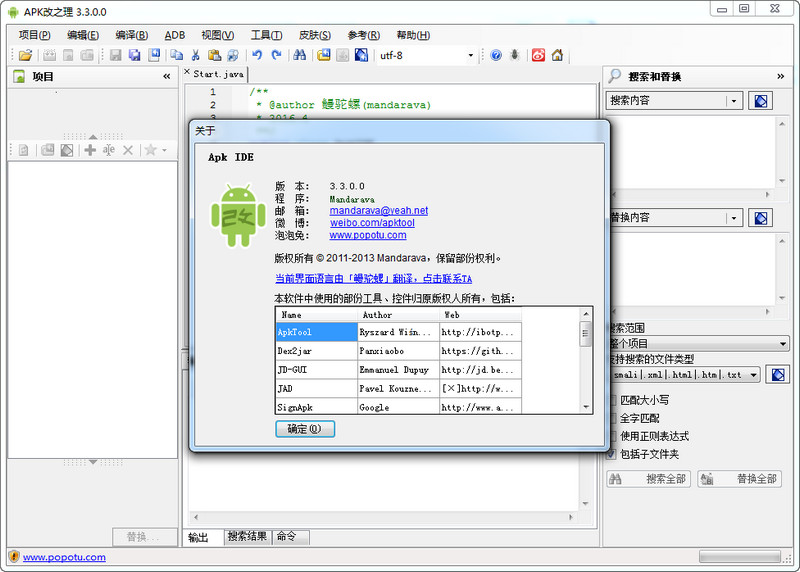Click the undo arrow icon
This screenshot has height=572, width=800.
click(258, 55)
